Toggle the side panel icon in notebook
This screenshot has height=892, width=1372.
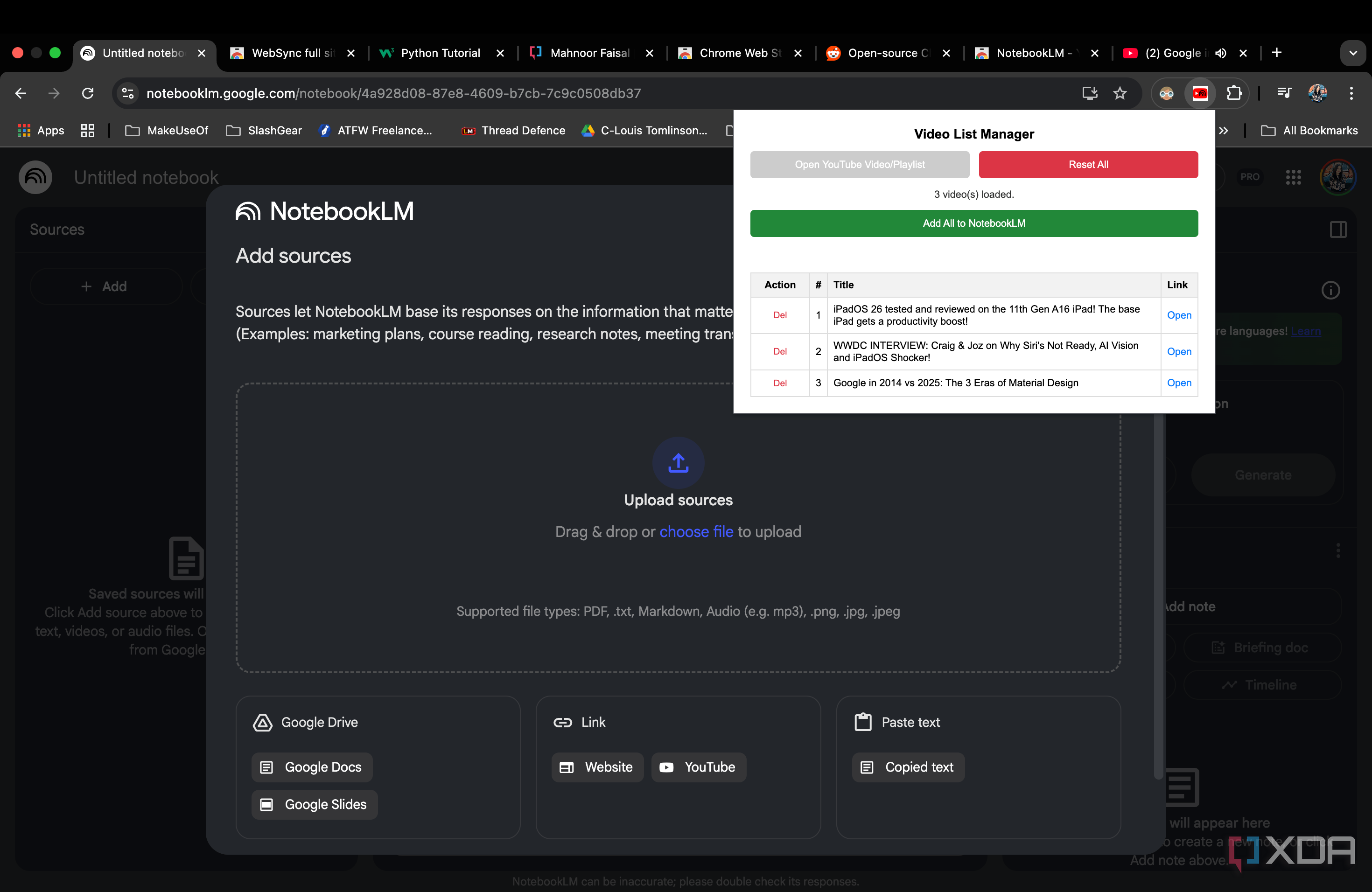click(x=1338, y=230)
